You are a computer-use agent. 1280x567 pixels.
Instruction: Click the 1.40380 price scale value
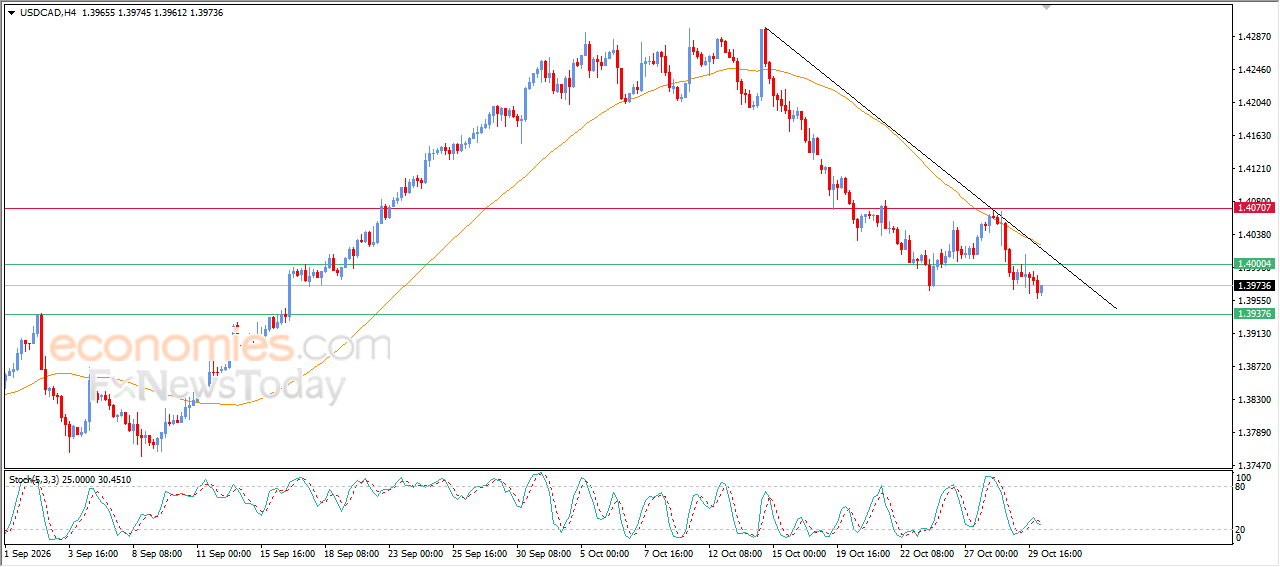coord(1254,235)
